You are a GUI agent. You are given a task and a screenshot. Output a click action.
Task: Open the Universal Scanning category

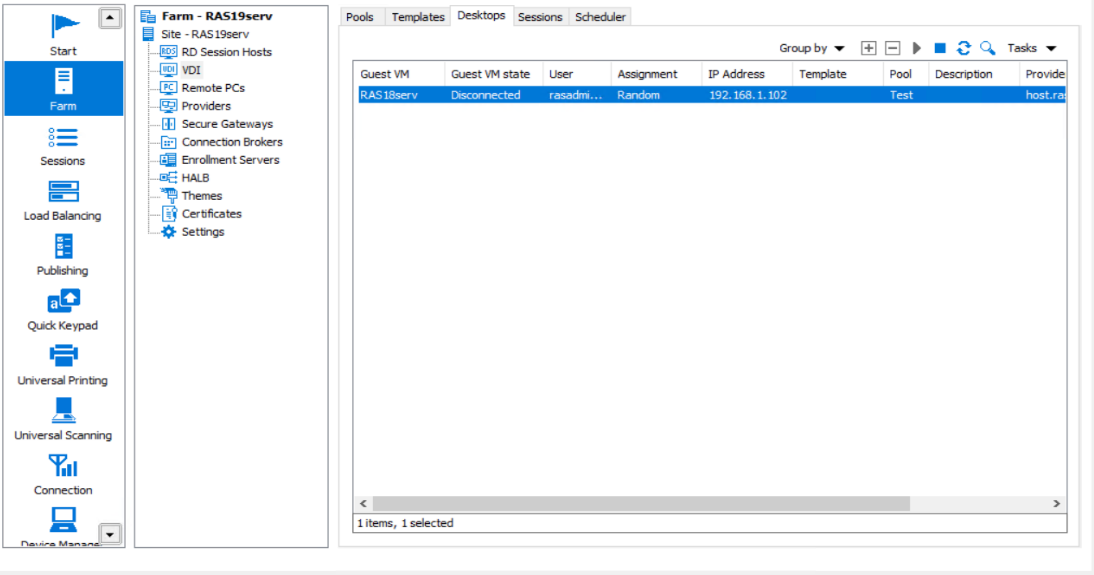(63, 420)
